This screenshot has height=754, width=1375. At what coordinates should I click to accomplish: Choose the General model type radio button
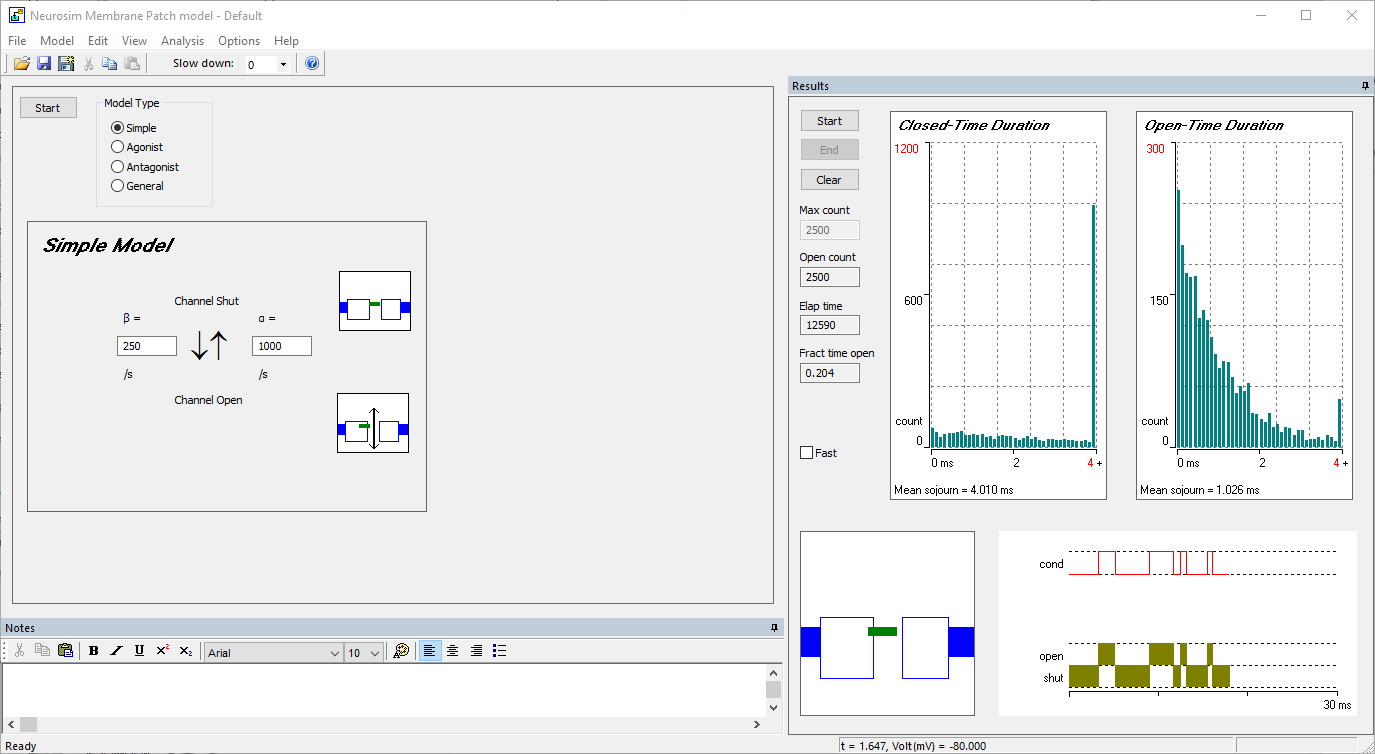118,186
